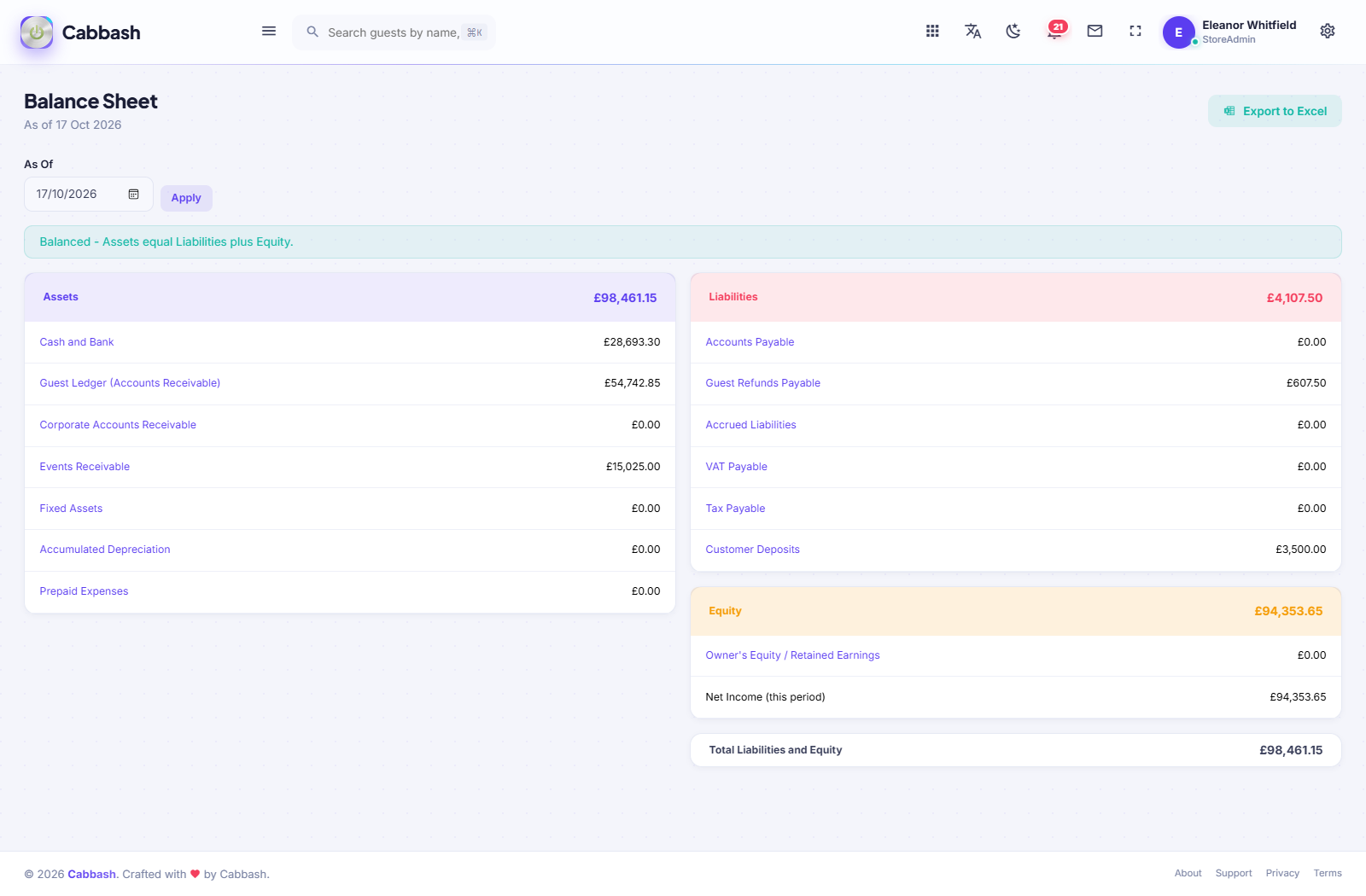This screenshot has height=896, width=1366.
Task: Open the mail inbox icon
Action: click(1095, 32)
